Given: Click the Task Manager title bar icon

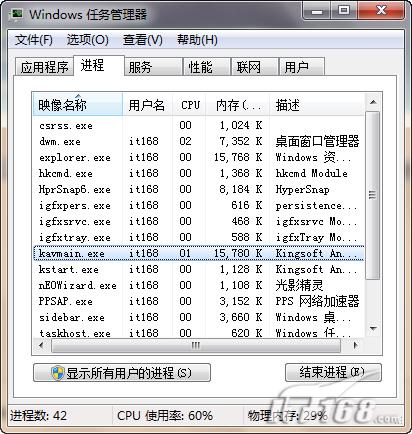Looking at the screenshot, I should 16,15.
